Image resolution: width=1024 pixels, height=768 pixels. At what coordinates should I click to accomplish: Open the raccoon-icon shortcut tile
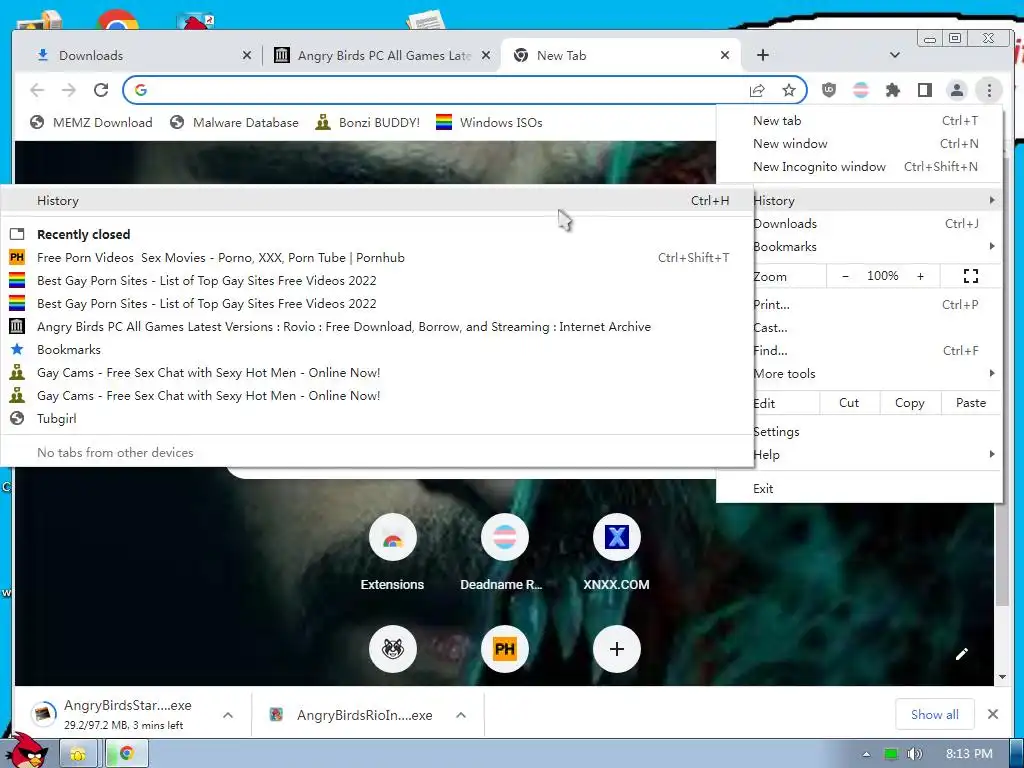point(392,649)
